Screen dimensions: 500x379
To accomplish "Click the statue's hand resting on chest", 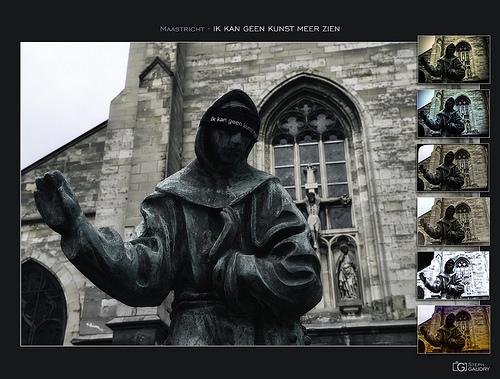I will tap(230, 228).
